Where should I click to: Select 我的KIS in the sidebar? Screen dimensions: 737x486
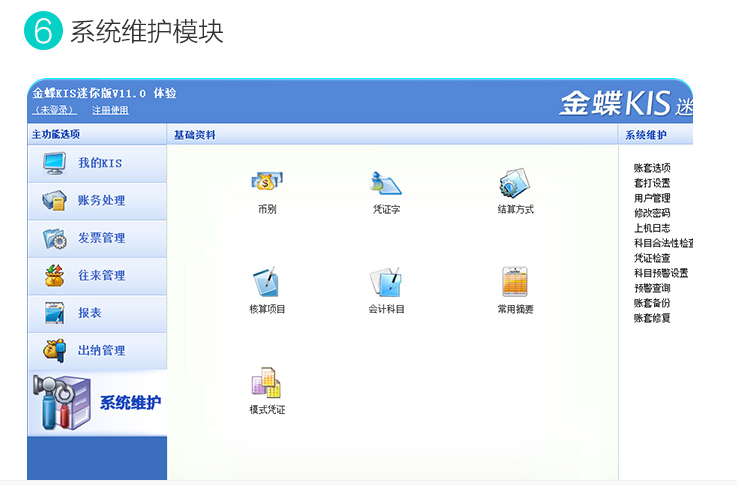tap(97, 163)
